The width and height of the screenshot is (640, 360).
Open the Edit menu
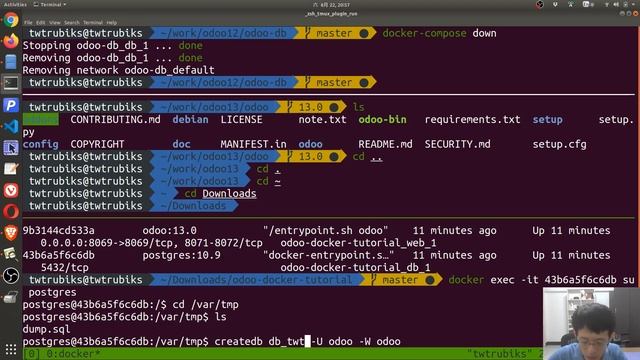(x=40, y=23)
